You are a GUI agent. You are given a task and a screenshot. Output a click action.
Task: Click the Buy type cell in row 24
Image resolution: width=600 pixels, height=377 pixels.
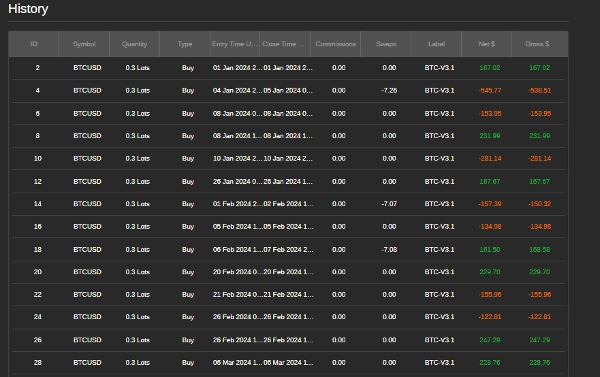(x=188, y=317)
